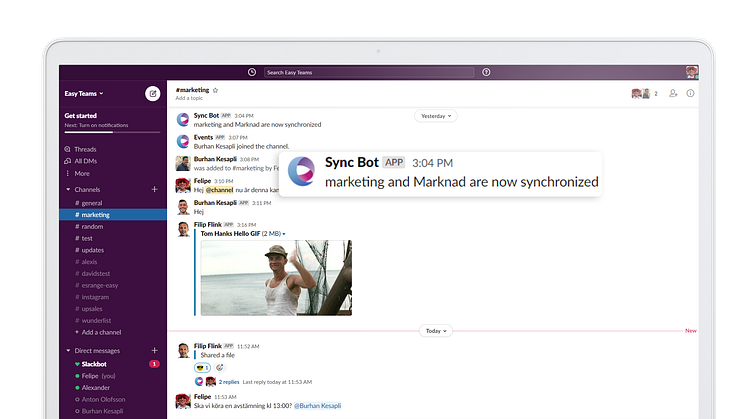The width and height of the screenshot is (746, 419).
Task: Open channel details info icon
Action: pos(690,94)
